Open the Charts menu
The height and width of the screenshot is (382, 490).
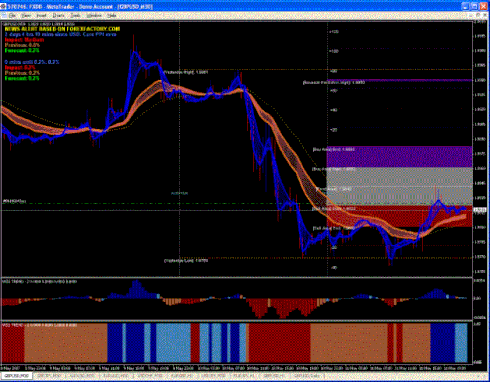[x=58, y=16]
